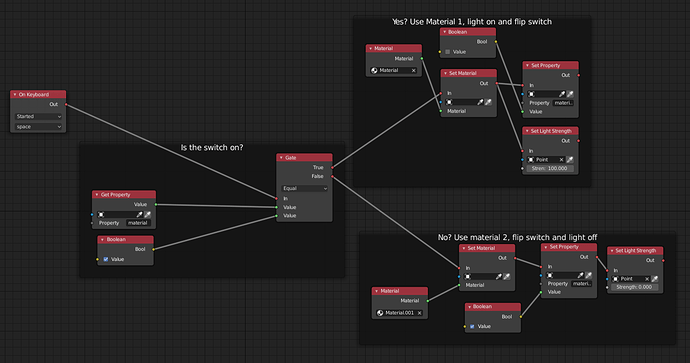Open the Started dropdown in On Keyboard node
Screen dimensions: 690x363
[38, 117]
